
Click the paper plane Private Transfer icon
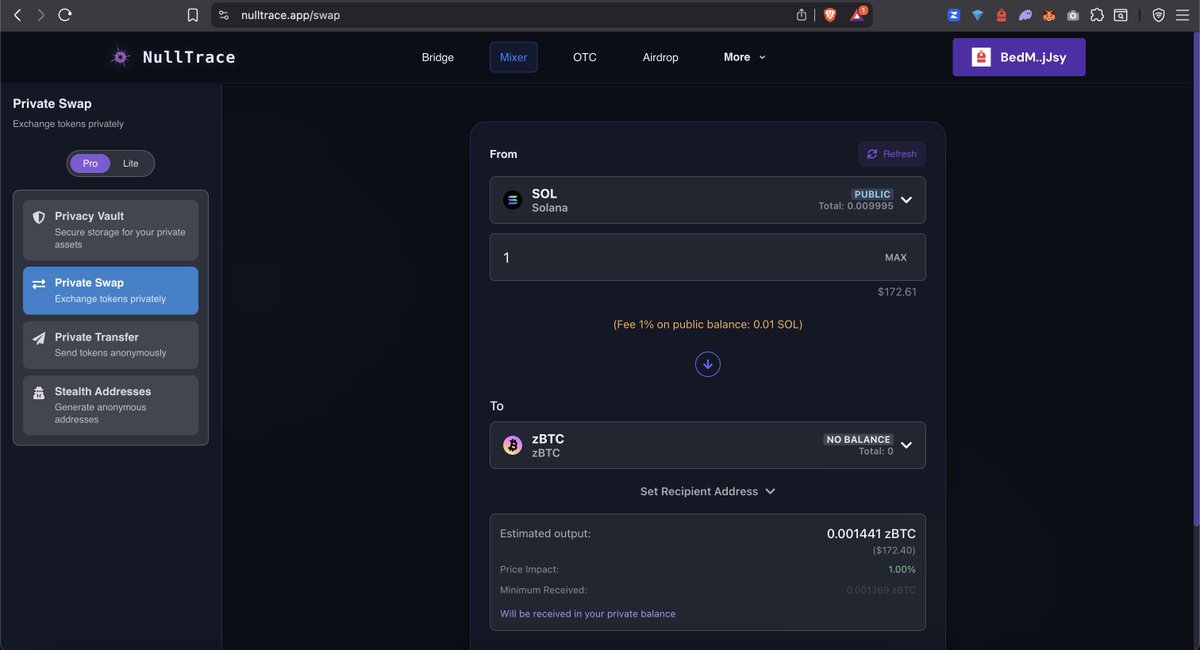point(39,338)
